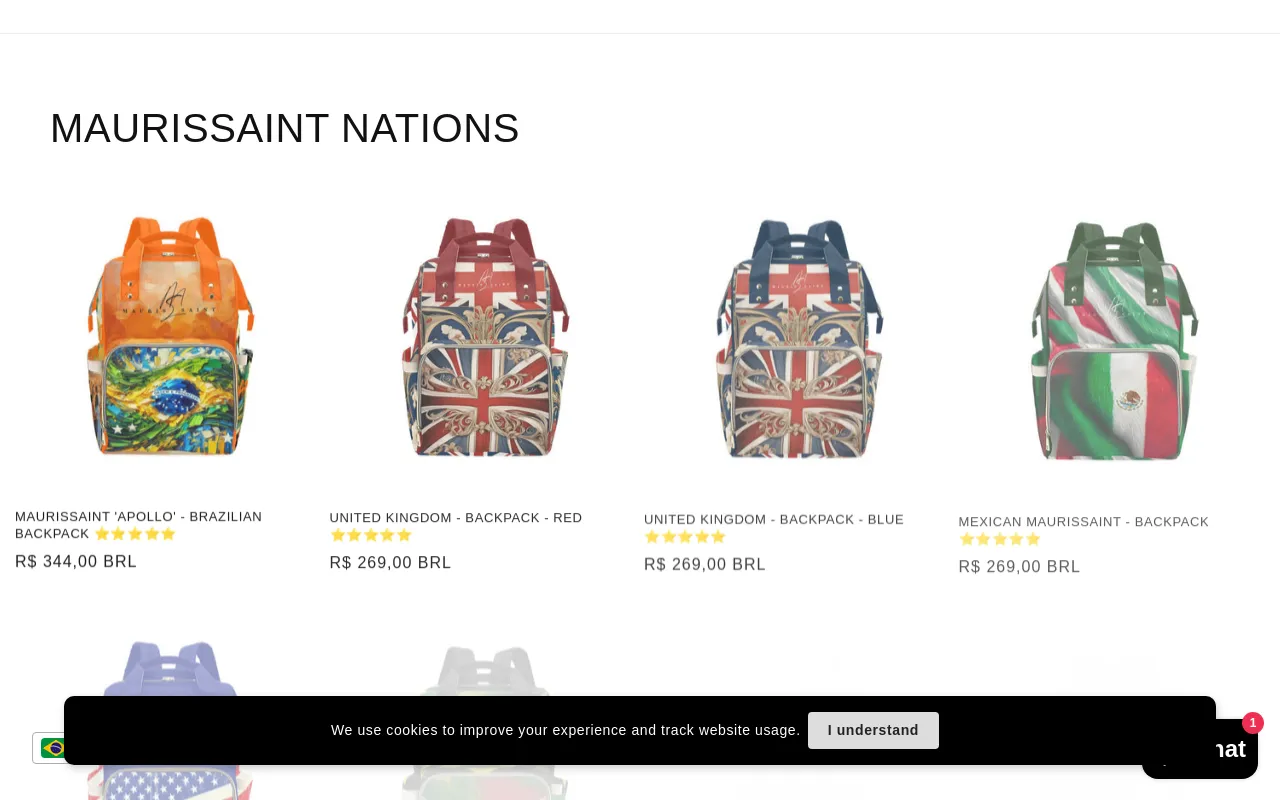
Task: Click star rating under UK Red backpack
Action: click(371, 535)
